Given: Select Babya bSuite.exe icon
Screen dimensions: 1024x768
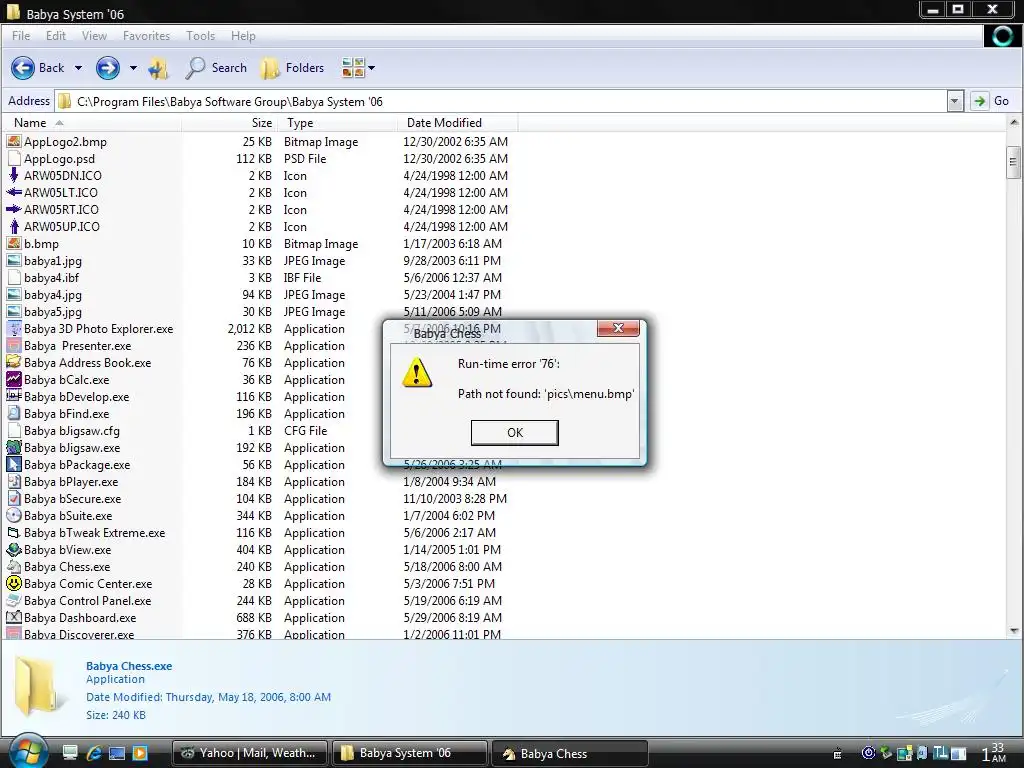Looking at the screenshot, I should coord(14,515).
